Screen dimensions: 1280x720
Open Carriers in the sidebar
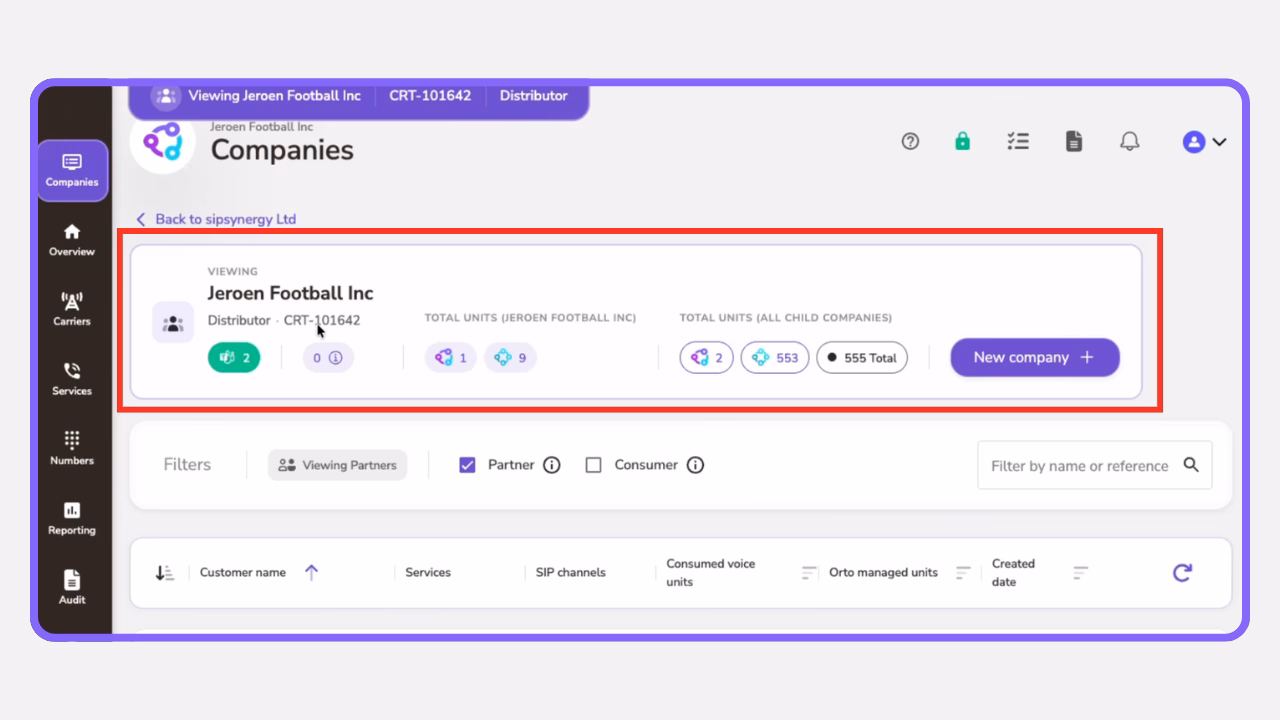72,309
